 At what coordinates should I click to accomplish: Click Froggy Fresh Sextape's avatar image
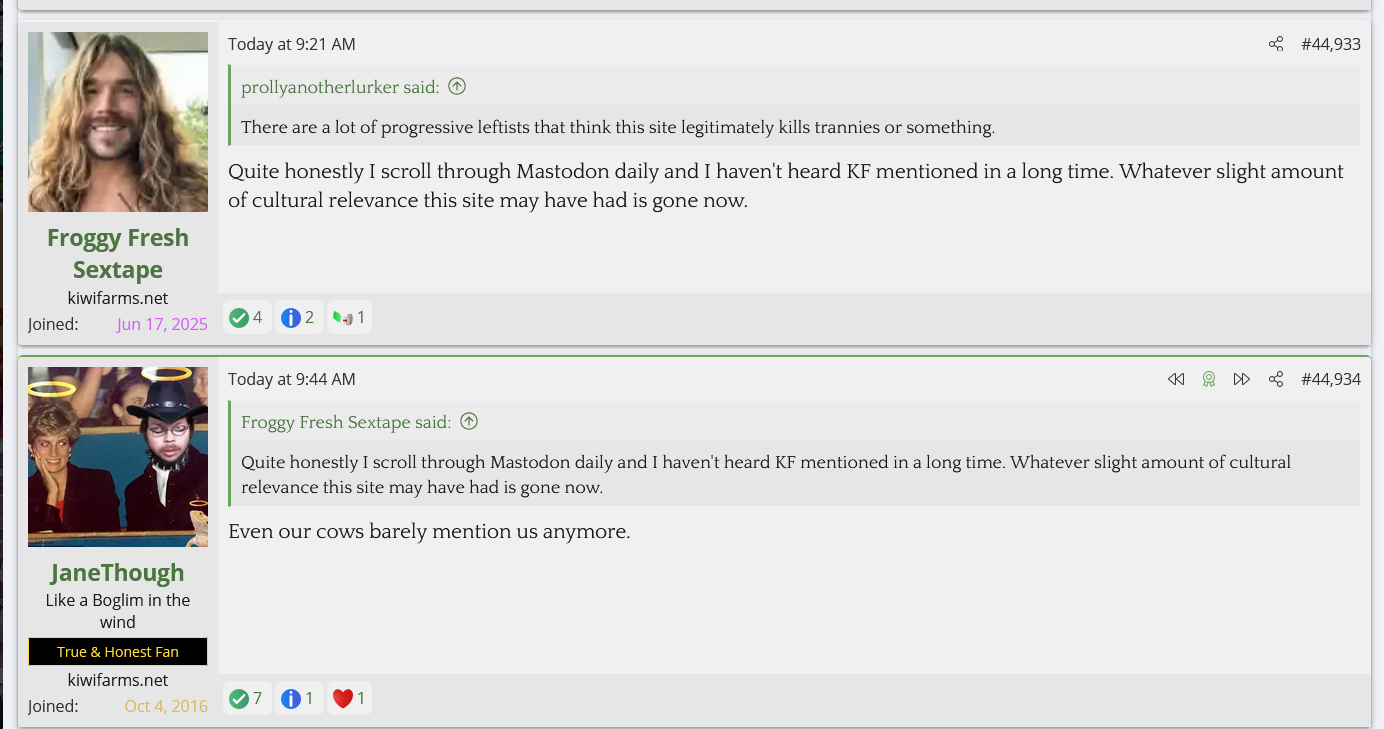[x=118, y=122]
